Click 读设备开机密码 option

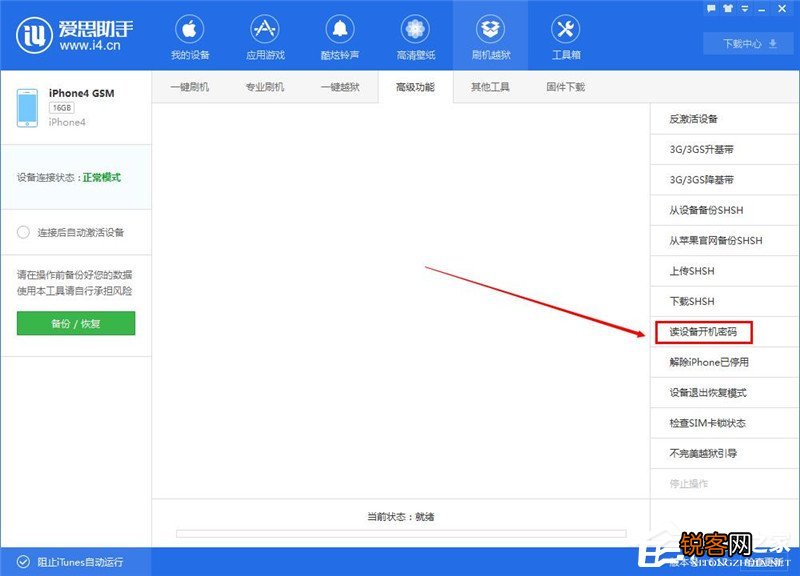[x=724, y=332]
